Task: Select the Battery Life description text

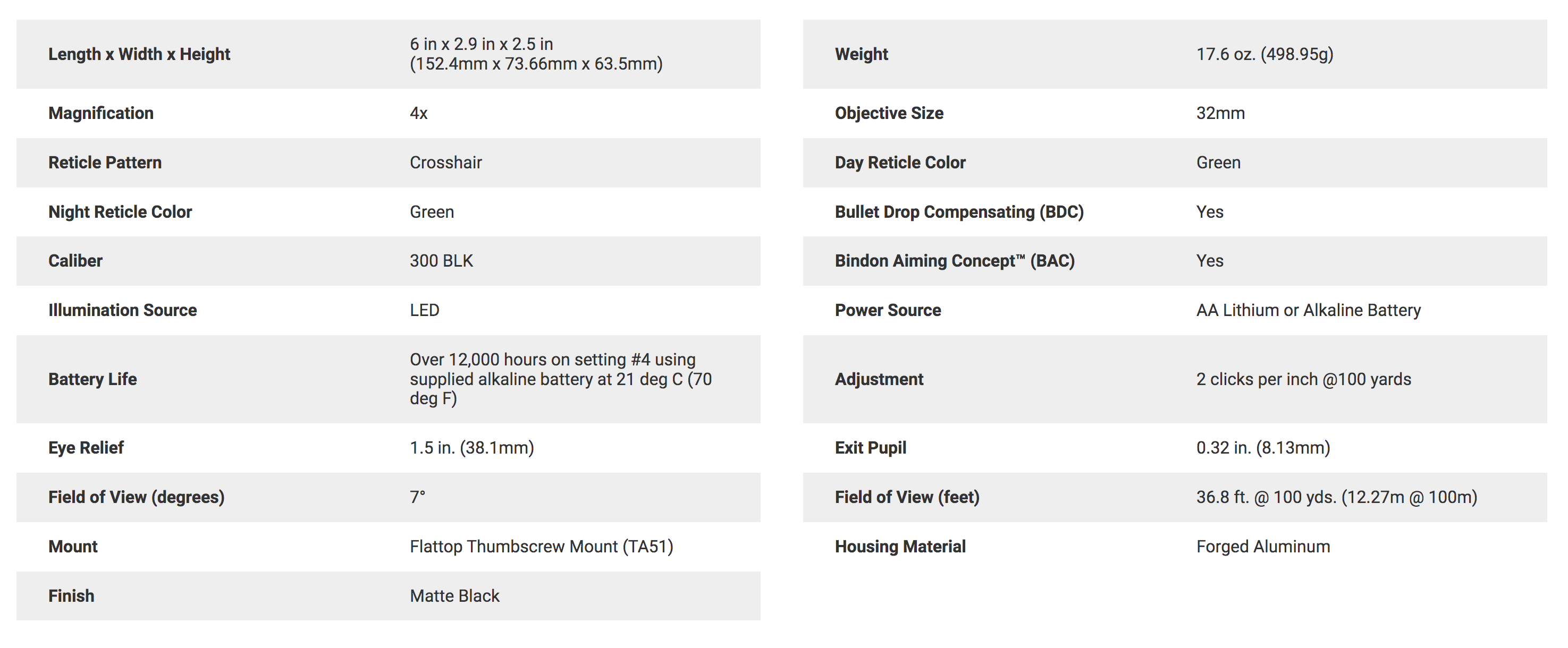Action: pos(561,379)
